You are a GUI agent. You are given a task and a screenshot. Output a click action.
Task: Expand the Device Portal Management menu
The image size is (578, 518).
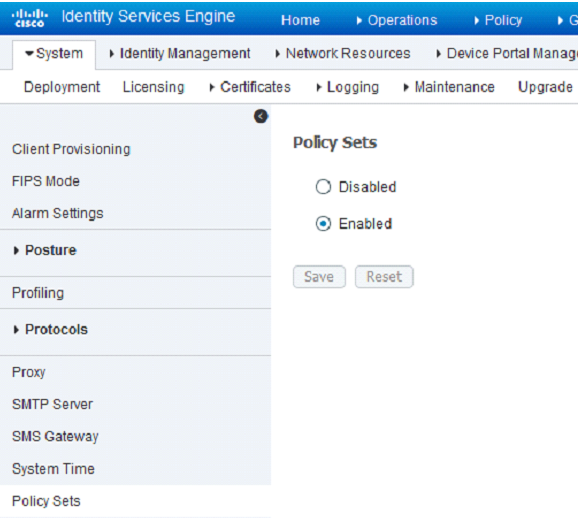point(507,54)
